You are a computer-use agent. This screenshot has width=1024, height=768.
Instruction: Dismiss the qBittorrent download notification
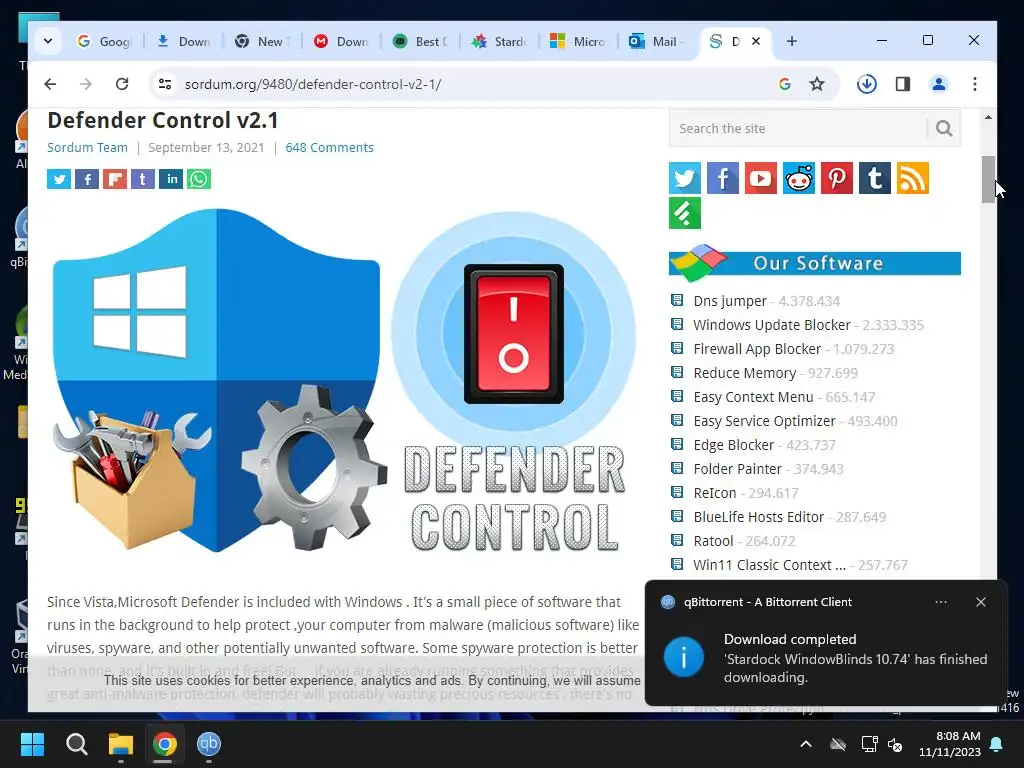(x=980, y=602)
